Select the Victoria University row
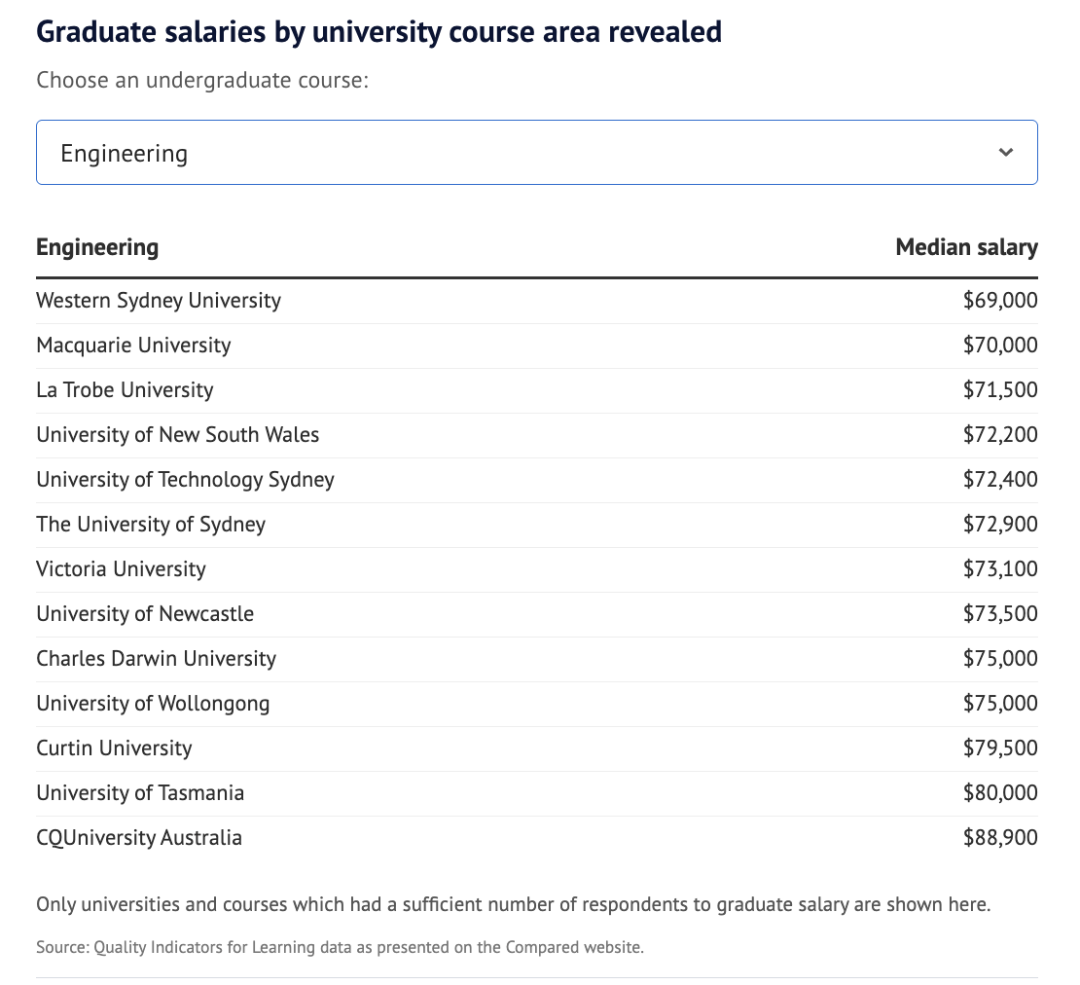The width and height of the screenshot is (1080, 985). click(121, 569)
